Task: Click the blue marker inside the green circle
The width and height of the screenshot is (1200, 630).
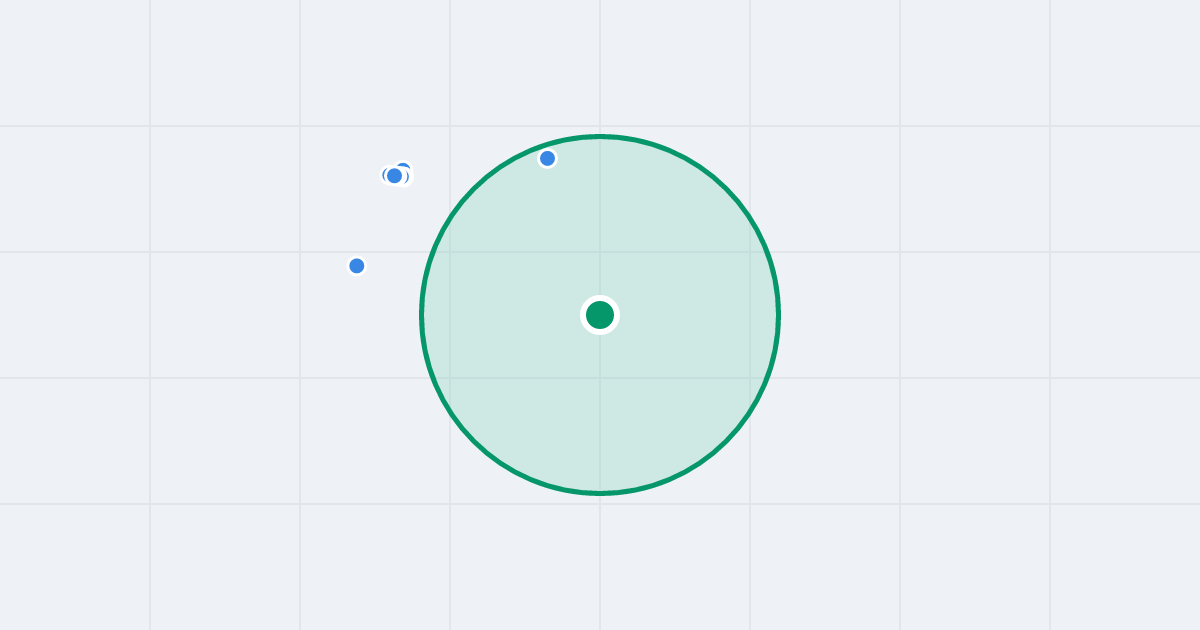Action: (547, 158)
